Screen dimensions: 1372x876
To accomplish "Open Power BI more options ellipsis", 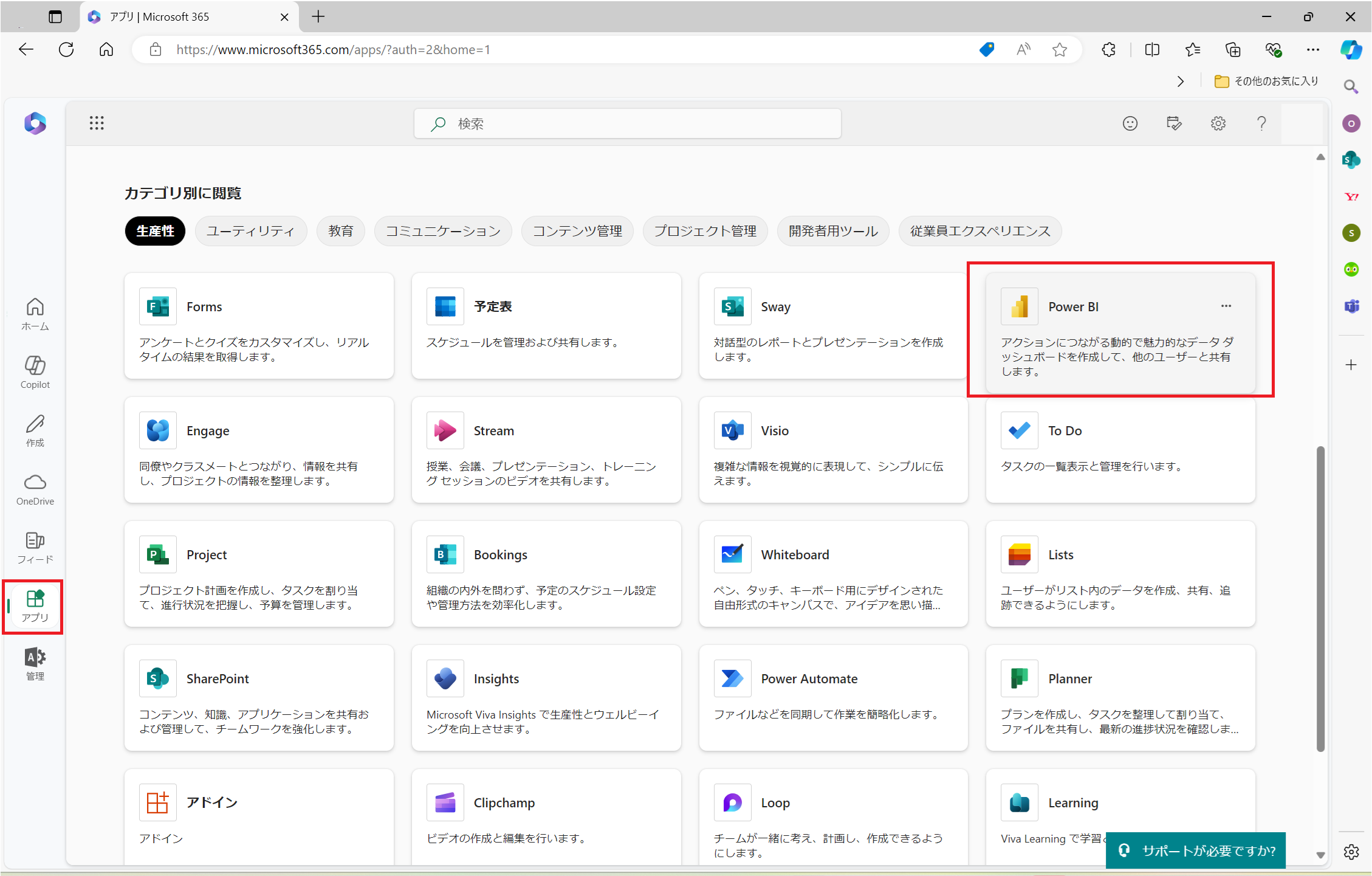I will tap(1226, 306).
